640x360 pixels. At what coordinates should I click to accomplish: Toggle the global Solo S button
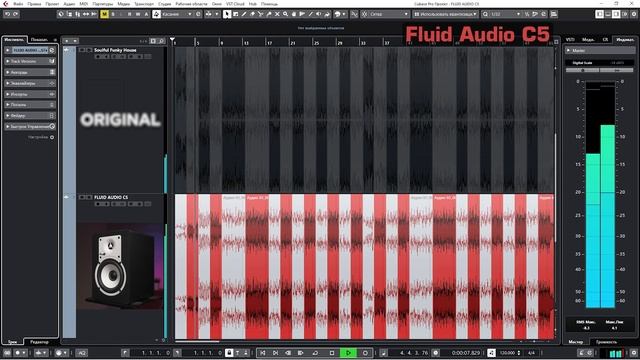click(113, 14)
